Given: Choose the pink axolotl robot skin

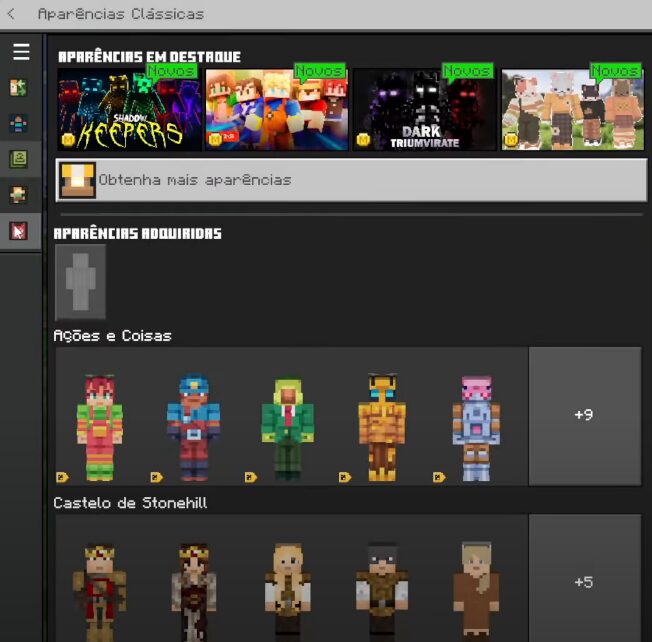Looking at the screenshot, I should 476,428.
